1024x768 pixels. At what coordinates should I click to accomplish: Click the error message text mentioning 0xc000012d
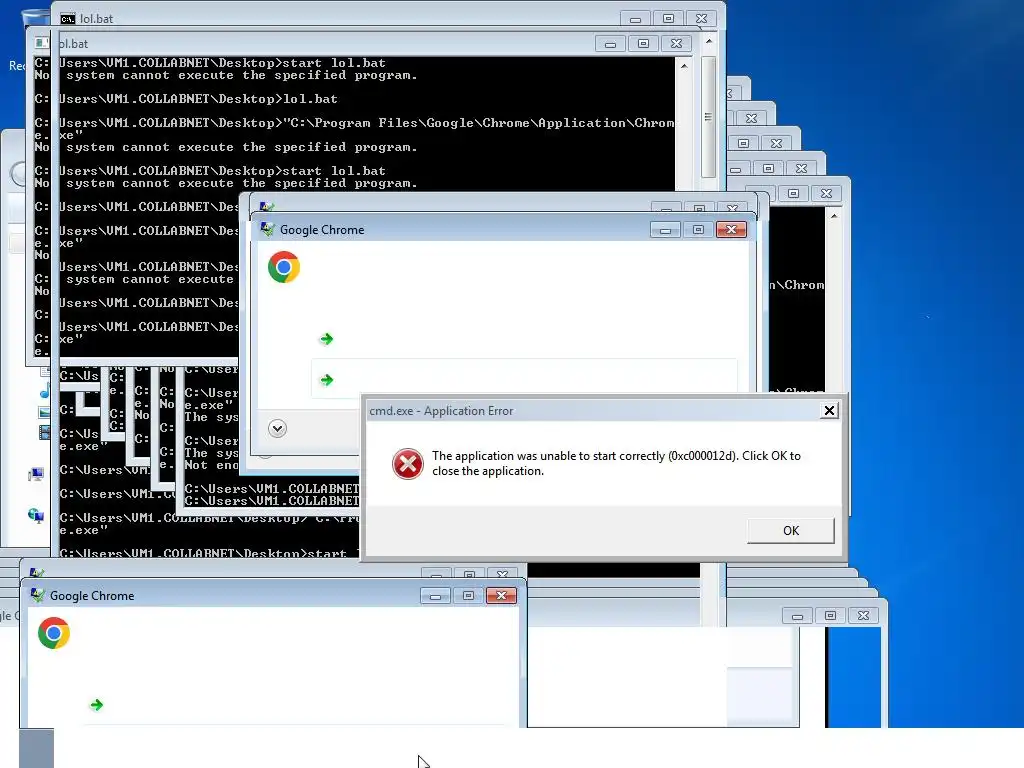tap(616, 463)
